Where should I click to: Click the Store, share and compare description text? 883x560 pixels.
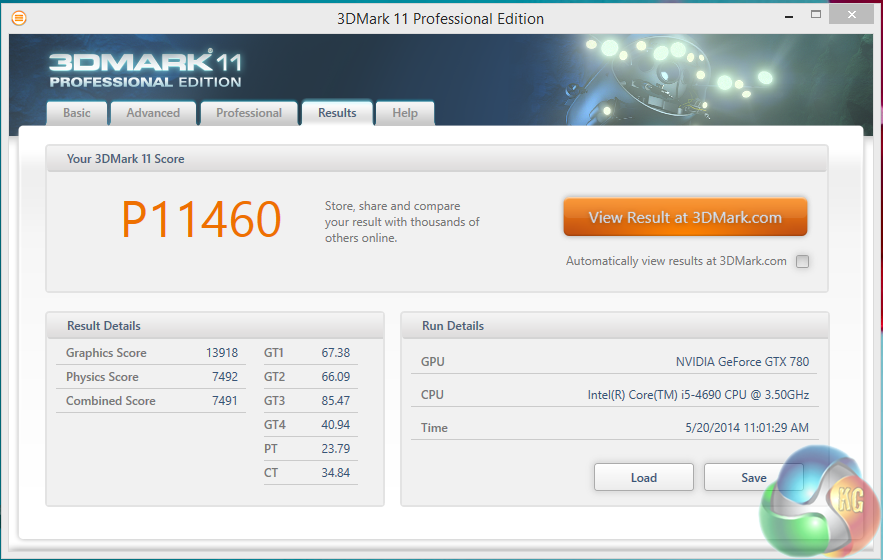(402, 222)
